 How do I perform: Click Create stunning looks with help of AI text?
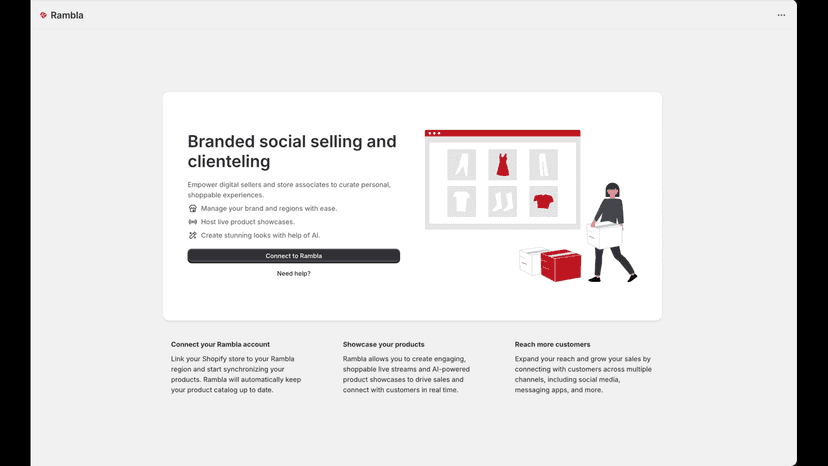[x=260, y=236]
